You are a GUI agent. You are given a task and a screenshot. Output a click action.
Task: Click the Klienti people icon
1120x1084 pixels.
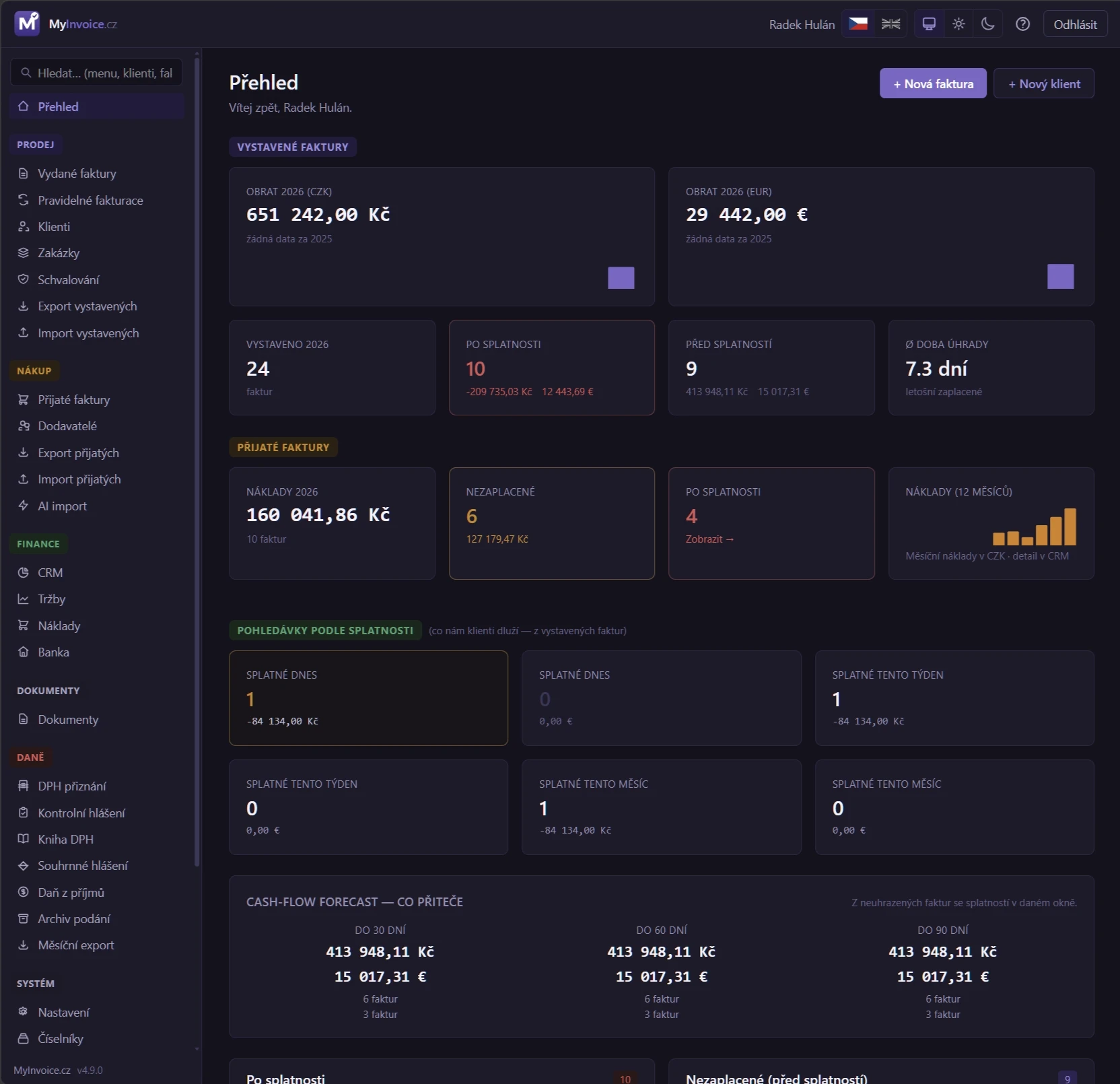(x=24, y=227)
